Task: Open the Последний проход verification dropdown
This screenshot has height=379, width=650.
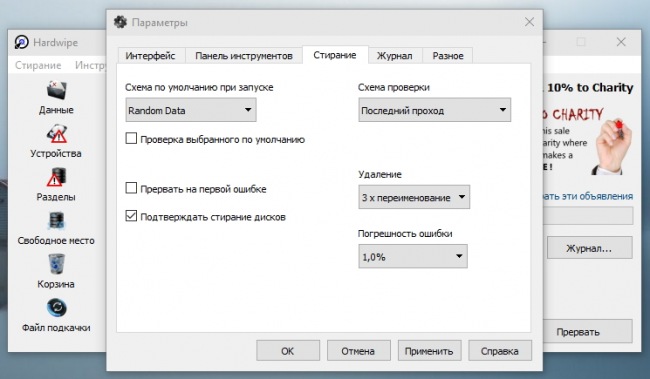Action: pyautogui.click(x=434, y=110)
